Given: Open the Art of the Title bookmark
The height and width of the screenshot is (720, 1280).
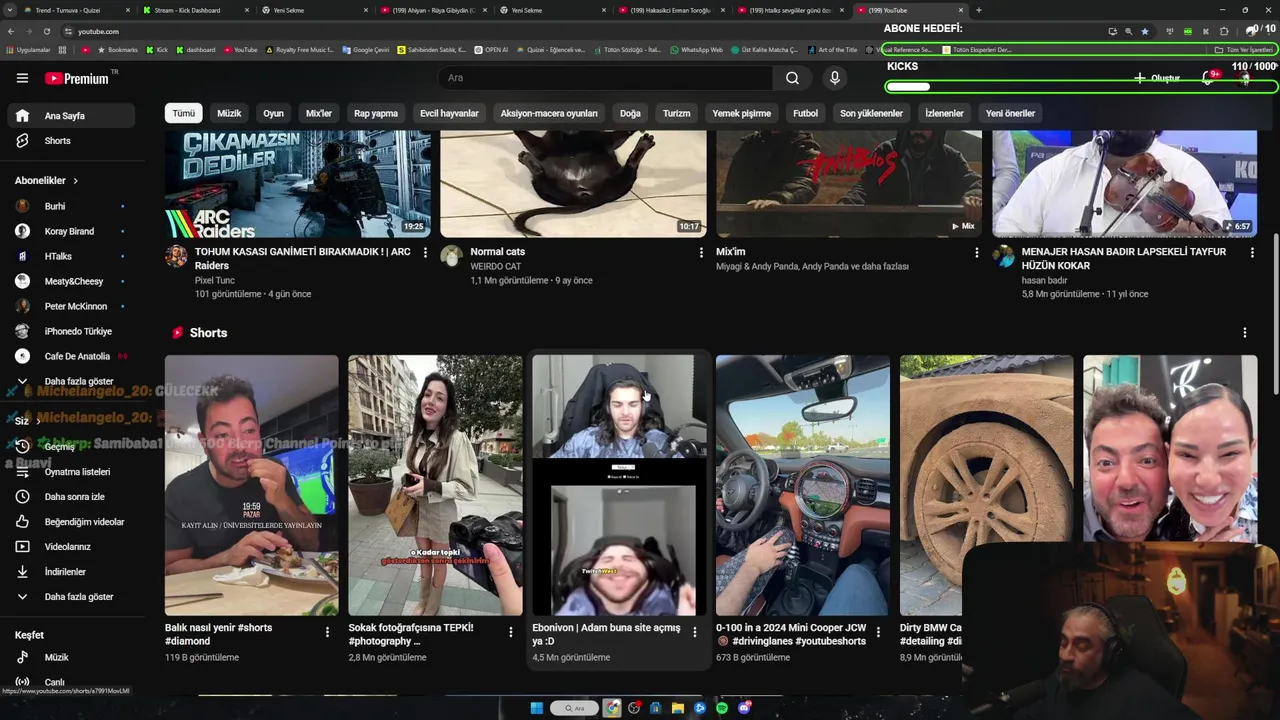Looking at the screenshot, I should pos(833,49).
